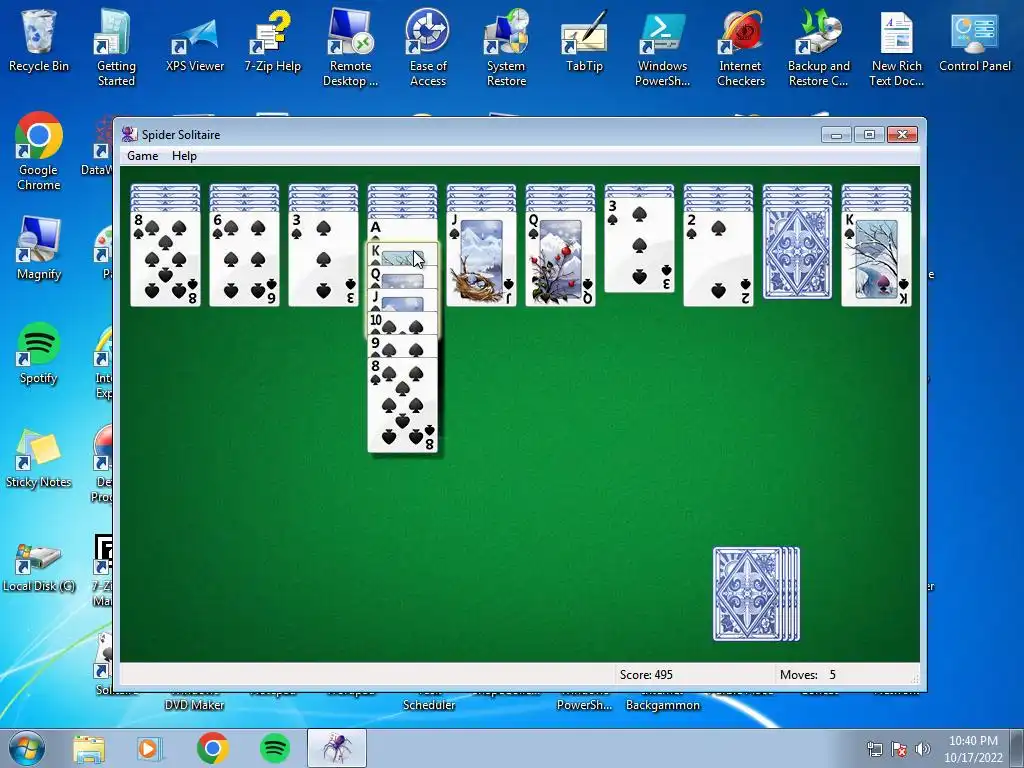
Task: Open the Getting Started desktop icon
Action: (x=116, y=47)
